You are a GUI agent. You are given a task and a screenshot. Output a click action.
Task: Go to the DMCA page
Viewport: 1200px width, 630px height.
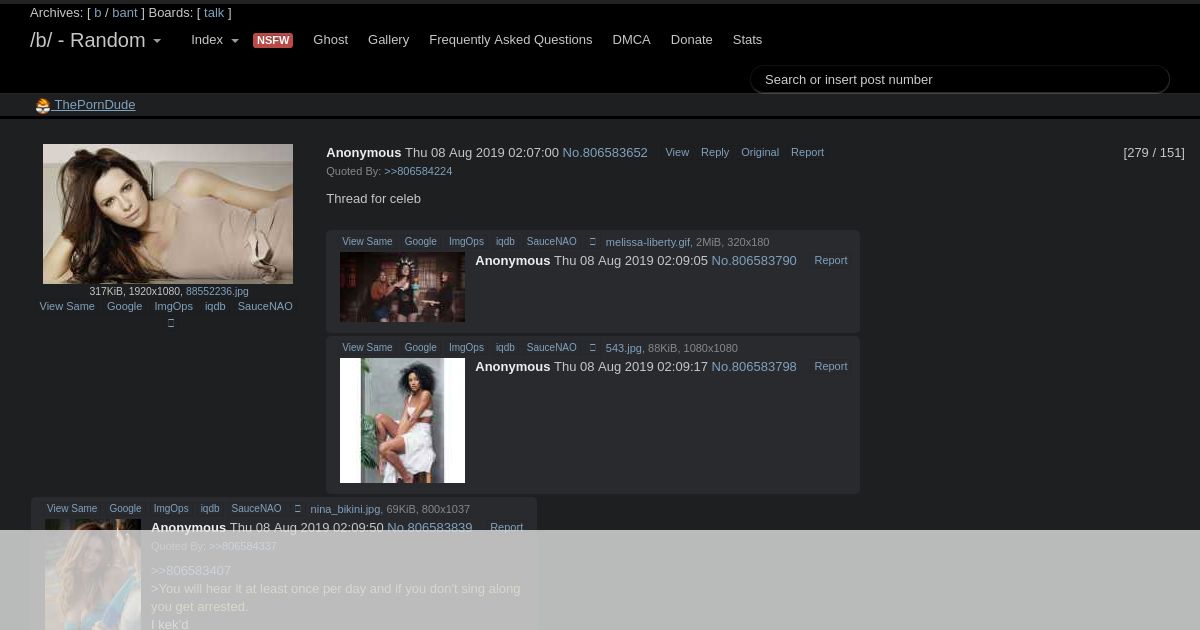tap(631, 40)
